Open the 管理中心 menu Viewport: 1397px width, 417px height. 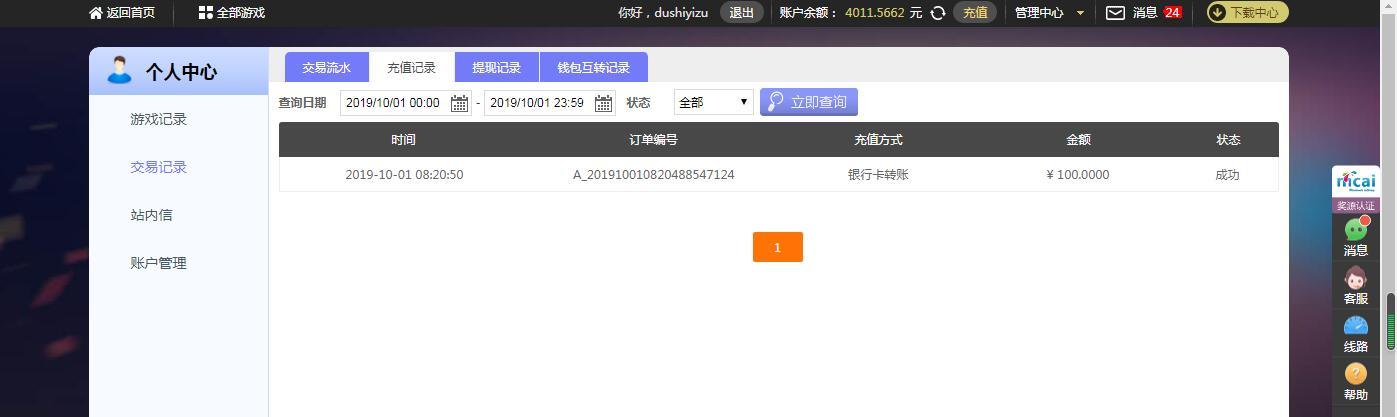click(x=1039, y=13)
